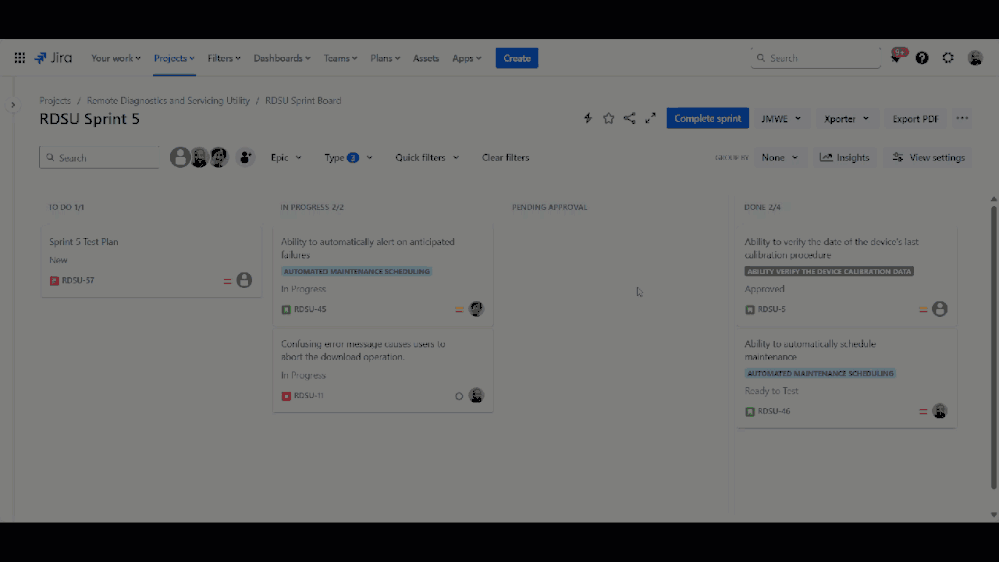The height and width of the screenshot is (562, 999).
Task: Enter full screen mode icon
Action: click(650, 119)
